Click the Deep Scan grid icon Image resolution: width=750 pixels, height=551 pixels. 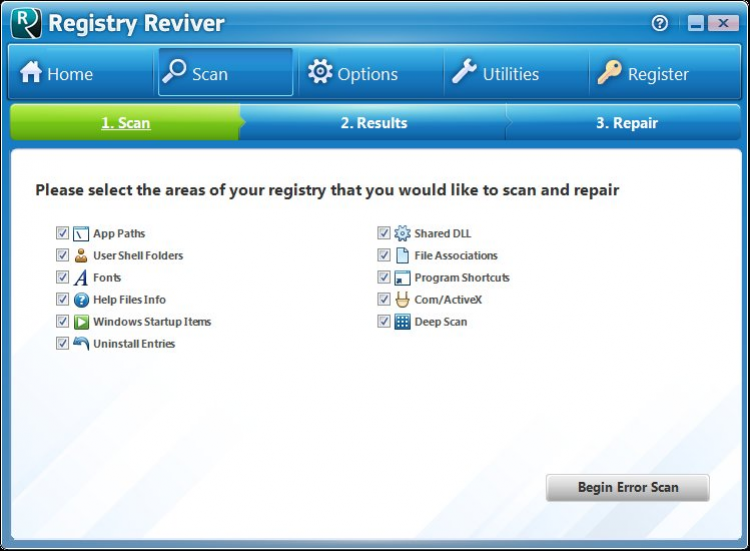tap(402, 321)
